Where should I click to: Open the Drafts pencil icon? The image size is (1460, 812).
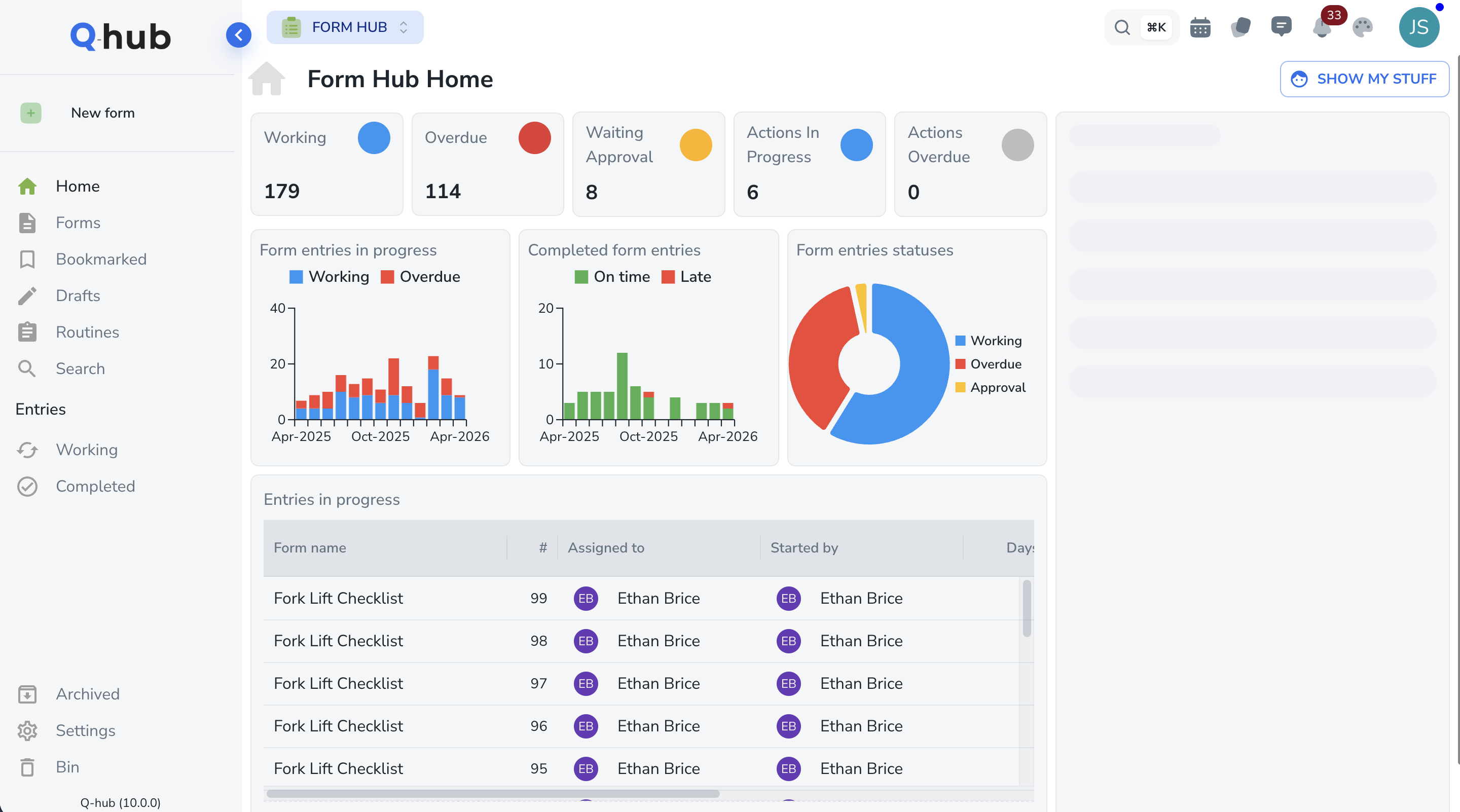point(27,295)
